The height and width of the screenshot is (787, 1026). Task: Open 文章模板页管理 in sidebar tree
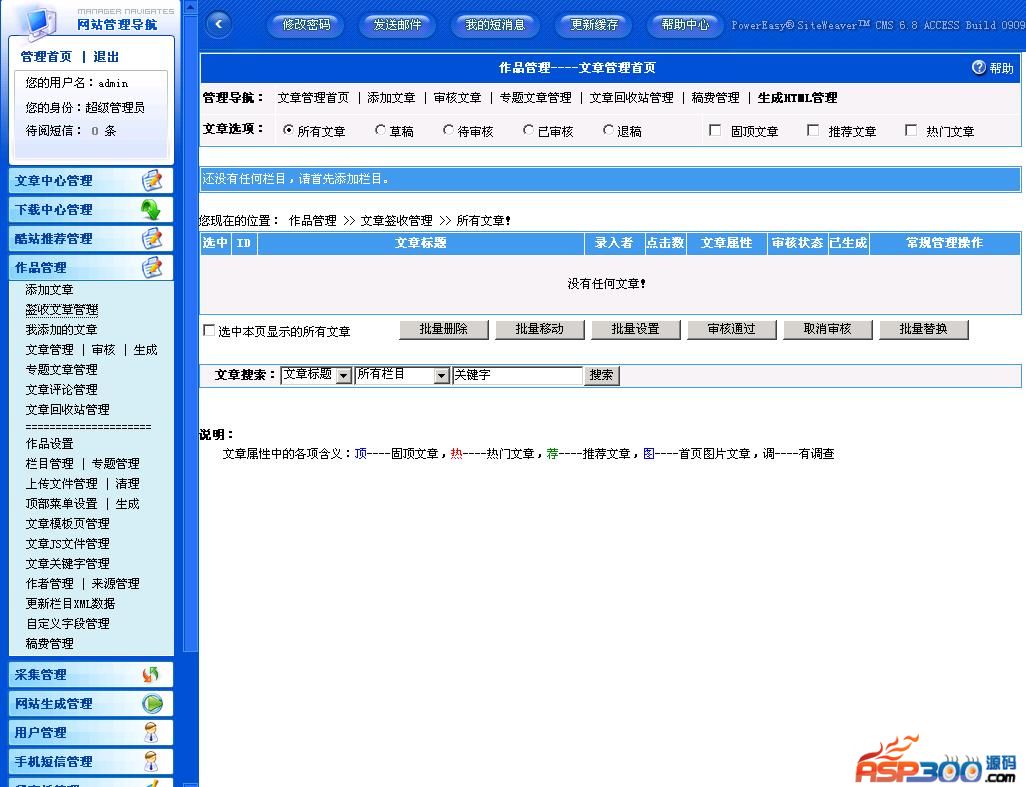[67, 523]
